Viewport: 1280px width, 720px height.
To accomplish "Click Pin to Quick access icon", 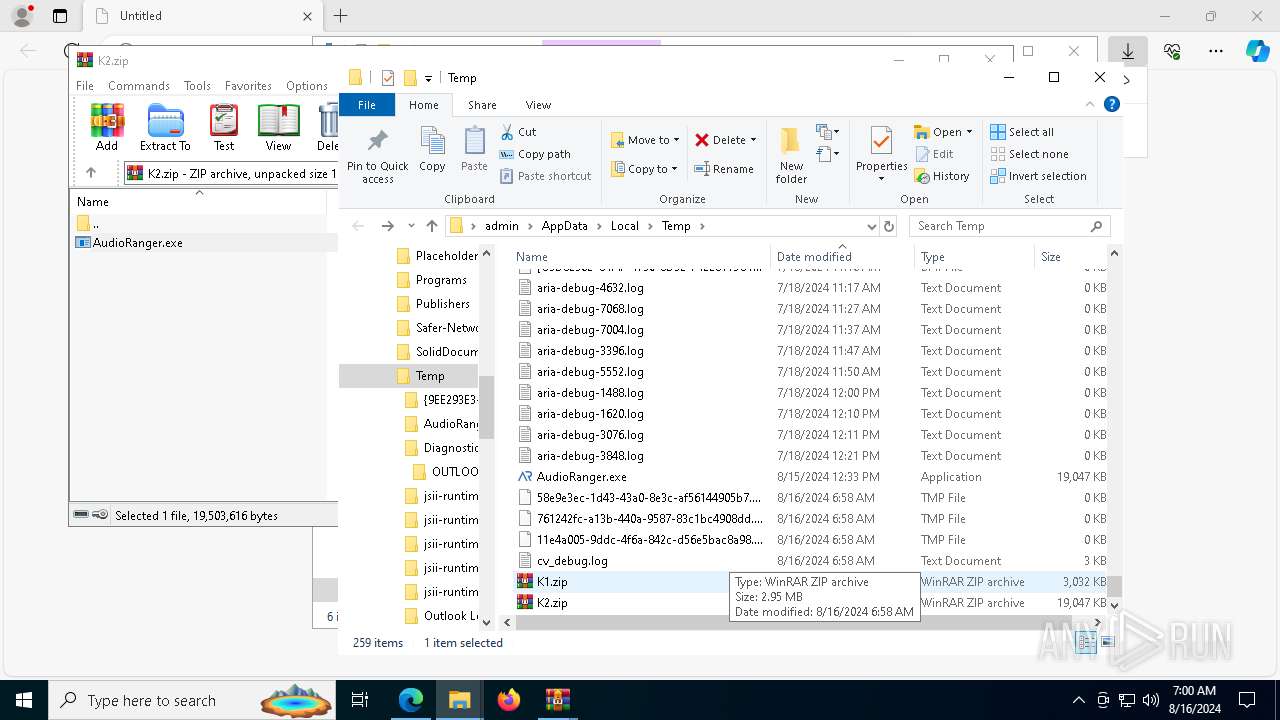I will coord(378,156).
